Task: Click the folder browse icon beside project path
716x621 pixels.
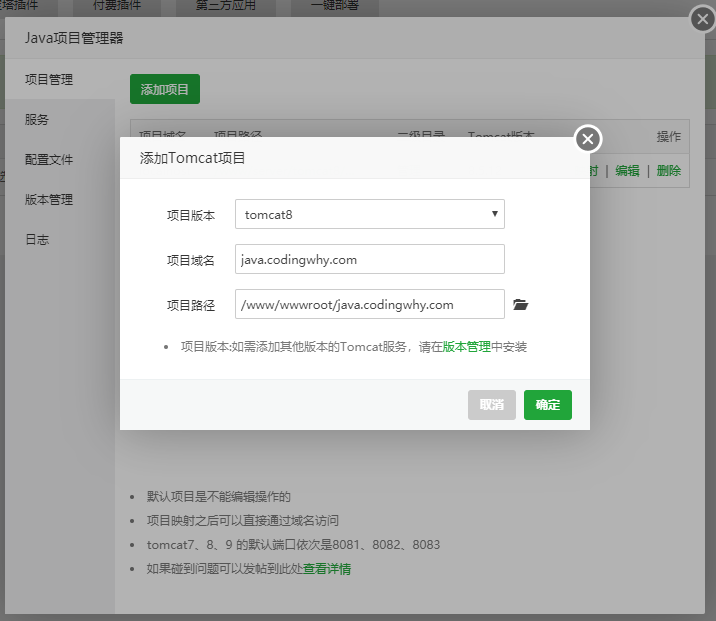Action: pos(520,305)
